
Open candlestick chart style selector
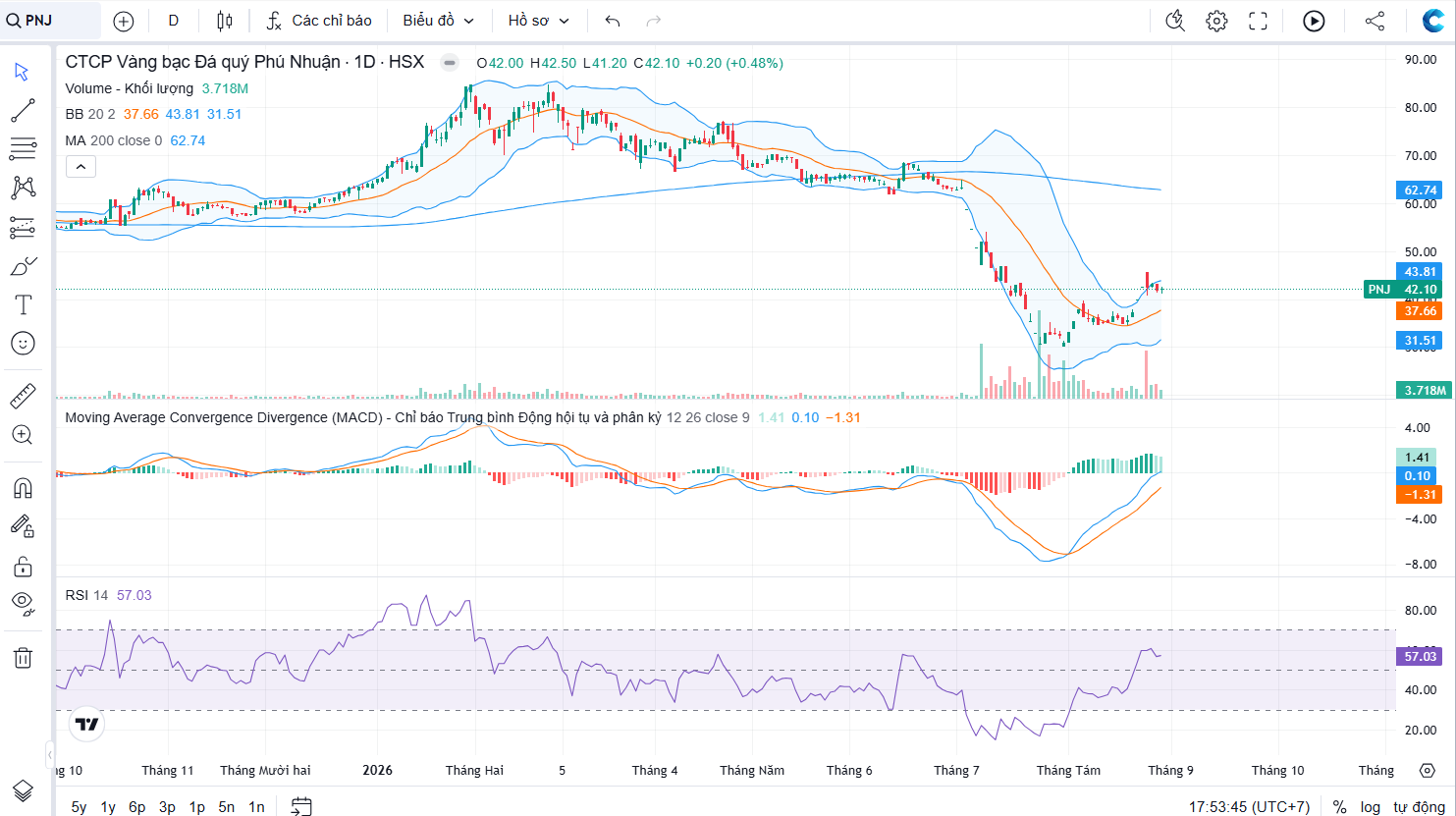click(225, 21)
